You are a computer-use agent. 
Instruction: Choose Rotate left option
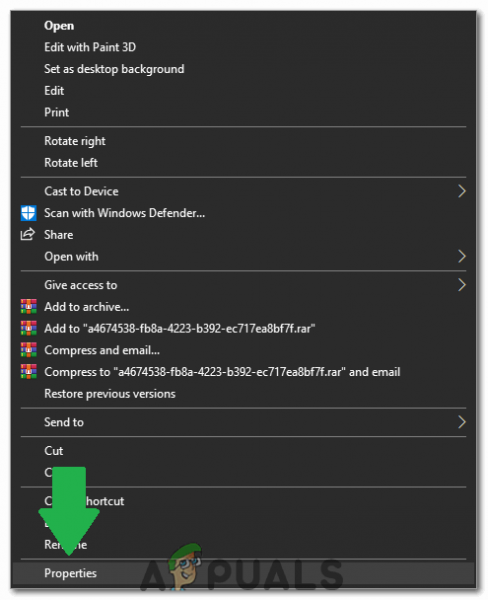point(71,163)
